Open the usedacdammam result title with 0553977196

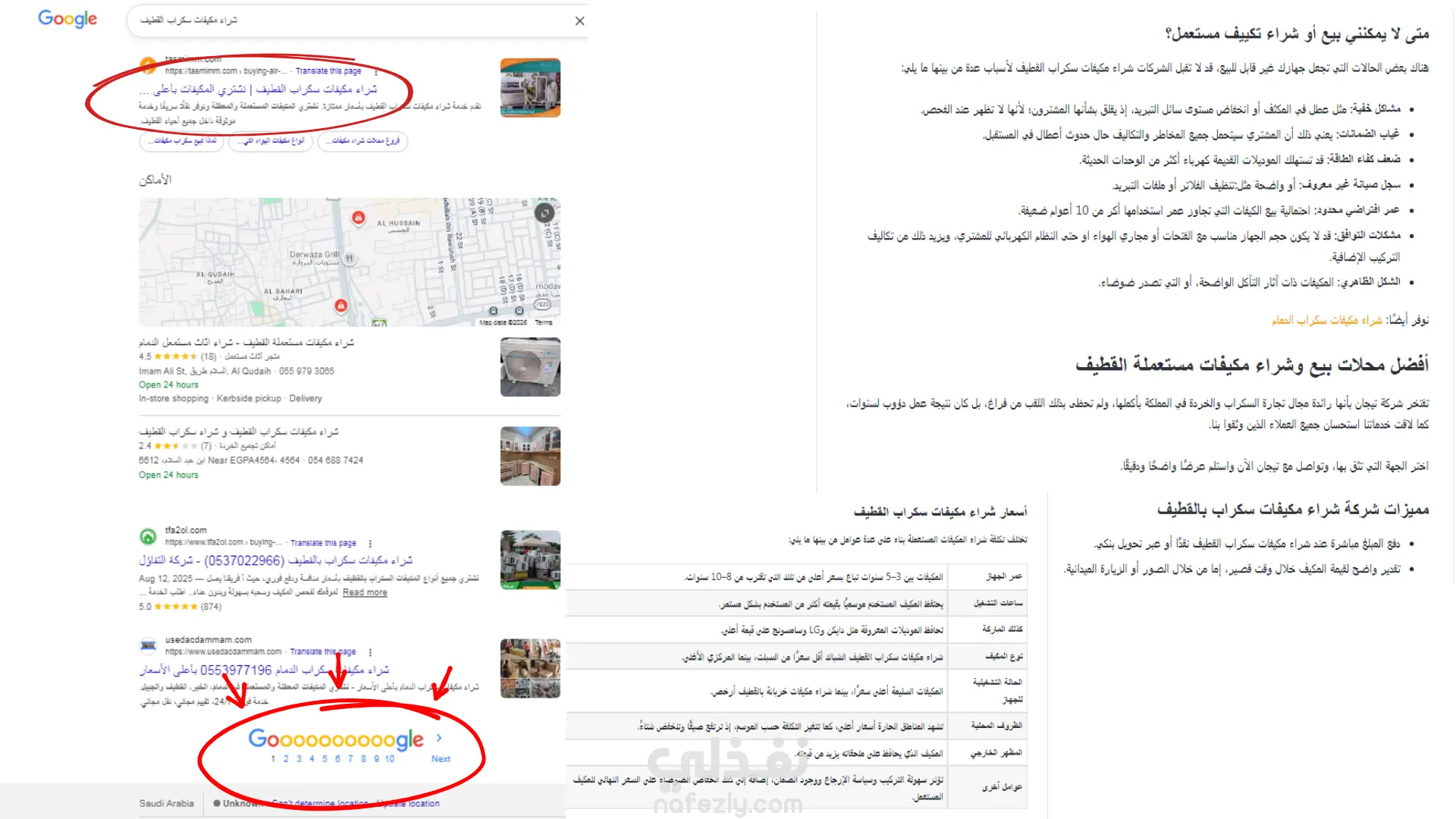coord(264,670)
